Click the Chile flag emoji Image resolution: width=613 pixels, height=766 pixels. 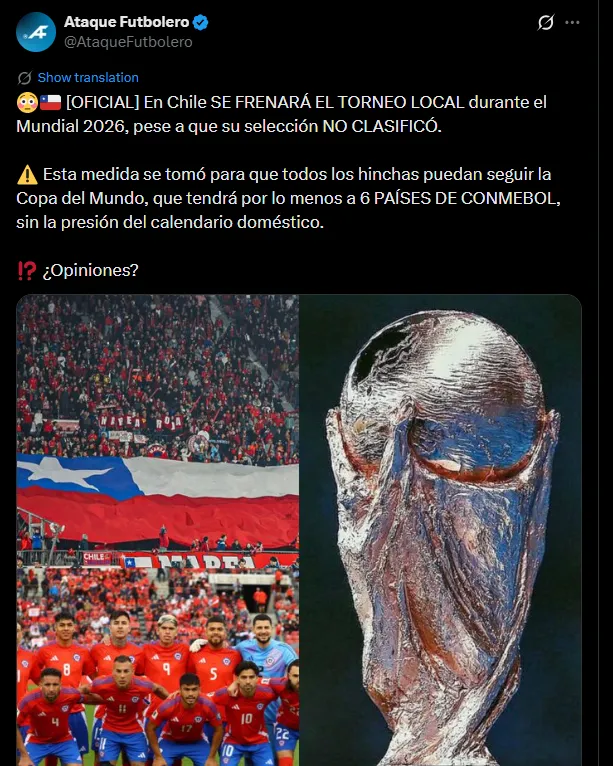(50, 103)
